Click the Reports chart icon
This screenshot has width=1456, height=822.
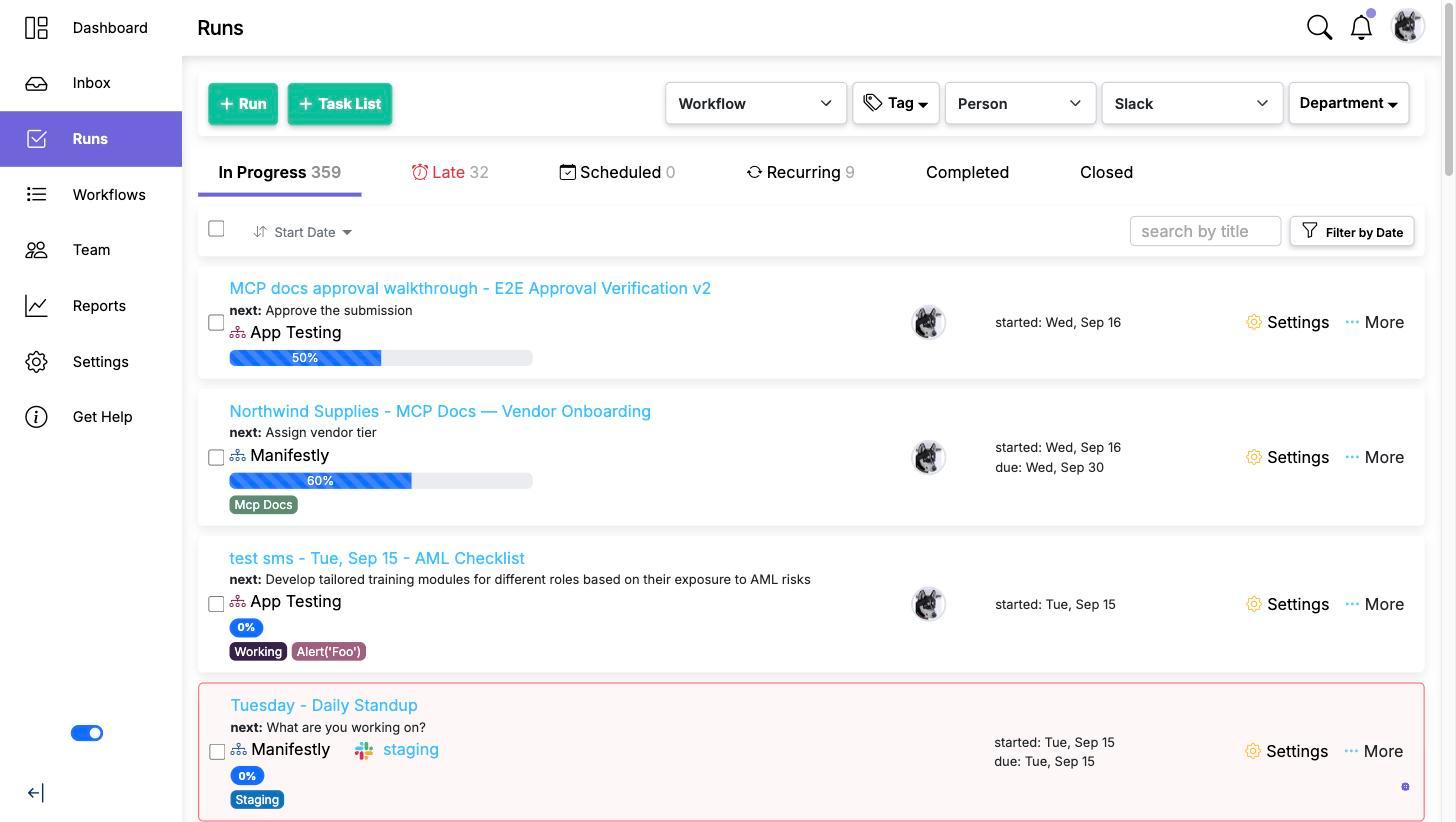36,306
